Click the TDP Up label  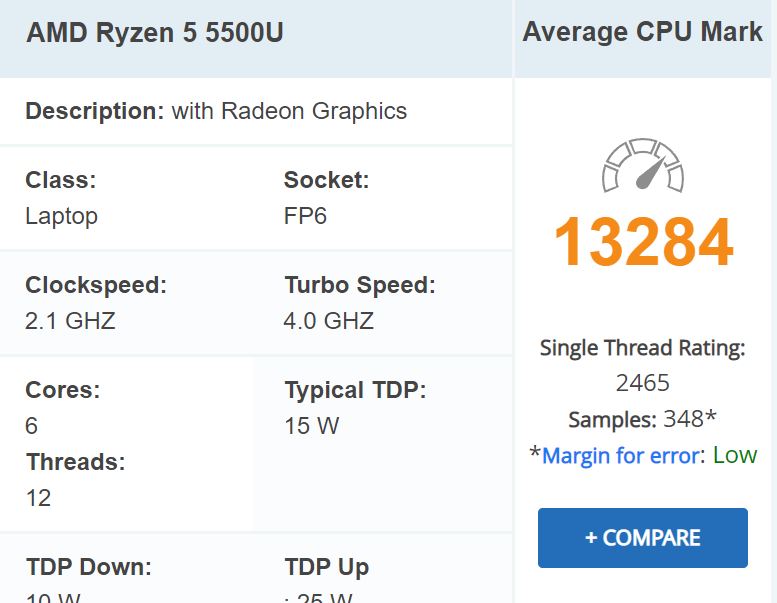point(327,568)
